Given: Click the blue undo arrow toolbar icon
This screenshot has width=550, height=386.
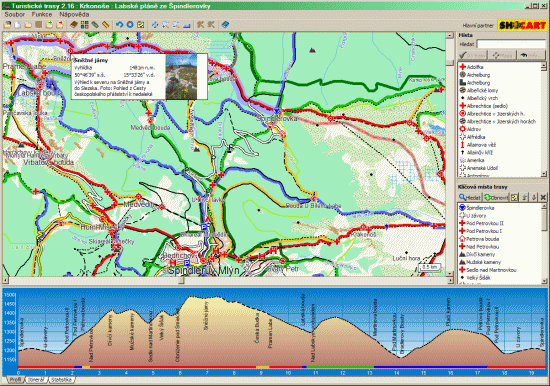Looking at the screenshot, I should [x=119, y=25].
